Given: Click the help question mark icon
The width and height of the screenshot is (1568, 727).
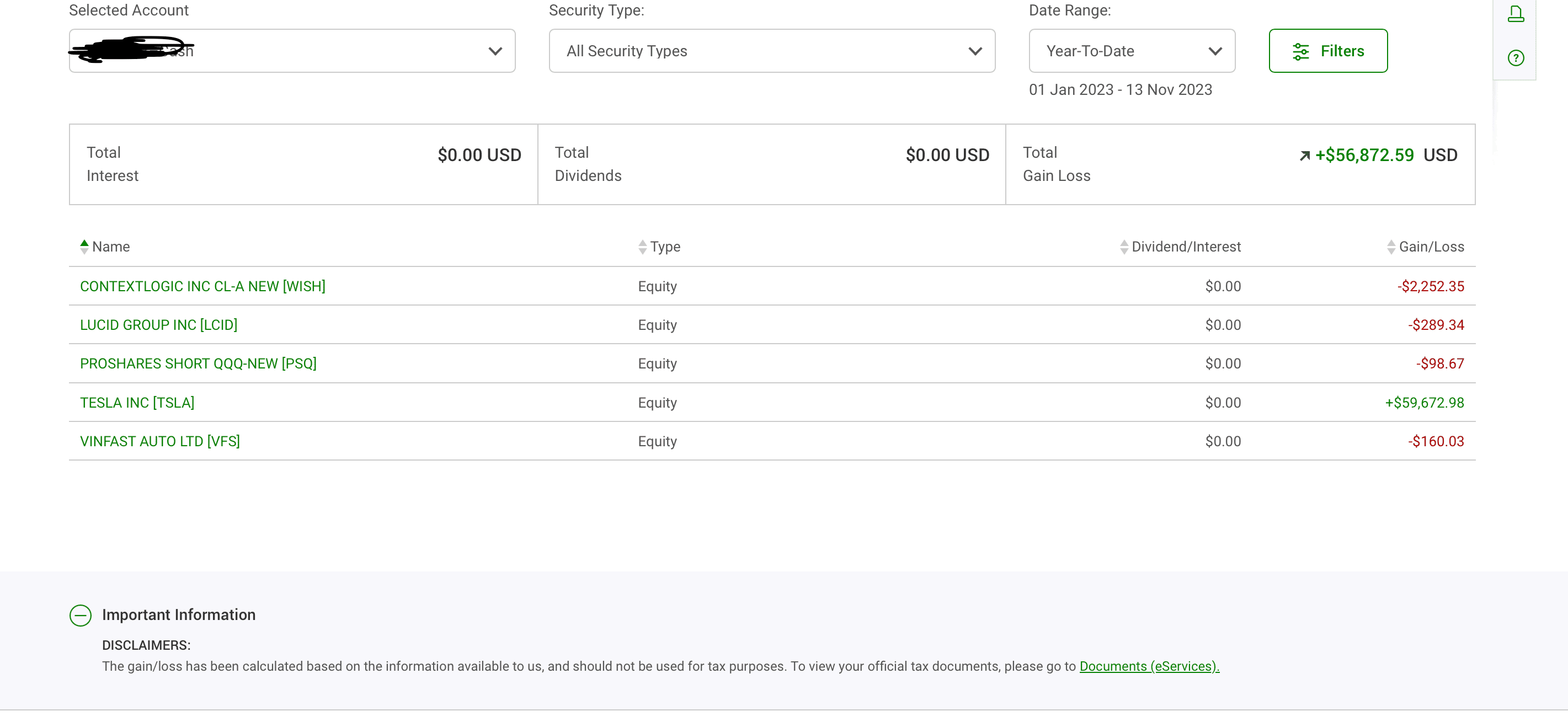Looking at the screenshot, I should [1515, 58].
